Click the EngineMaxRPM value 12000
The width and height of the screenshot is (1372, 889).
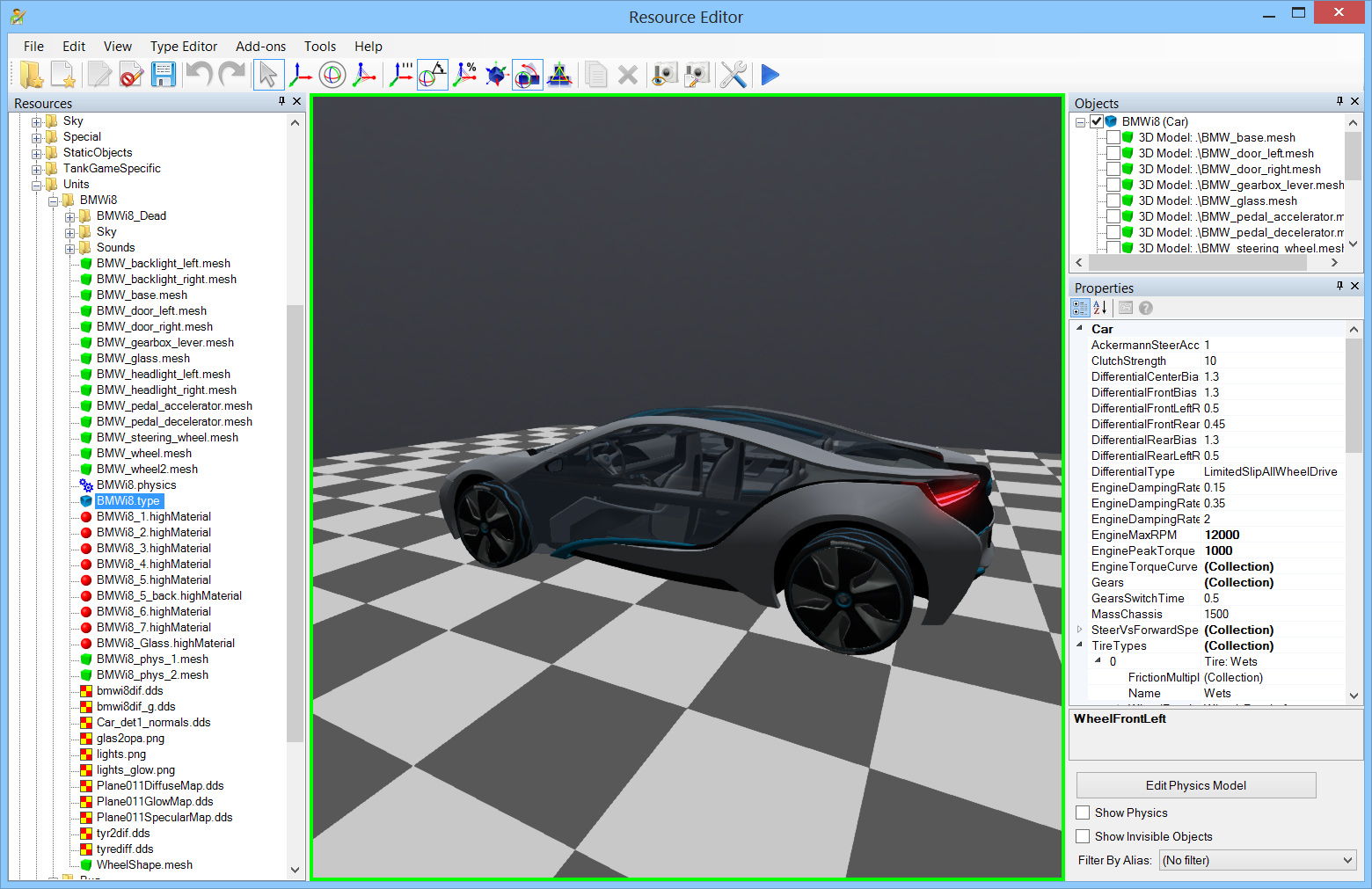pyautogui.click(x=1222, y=535)
